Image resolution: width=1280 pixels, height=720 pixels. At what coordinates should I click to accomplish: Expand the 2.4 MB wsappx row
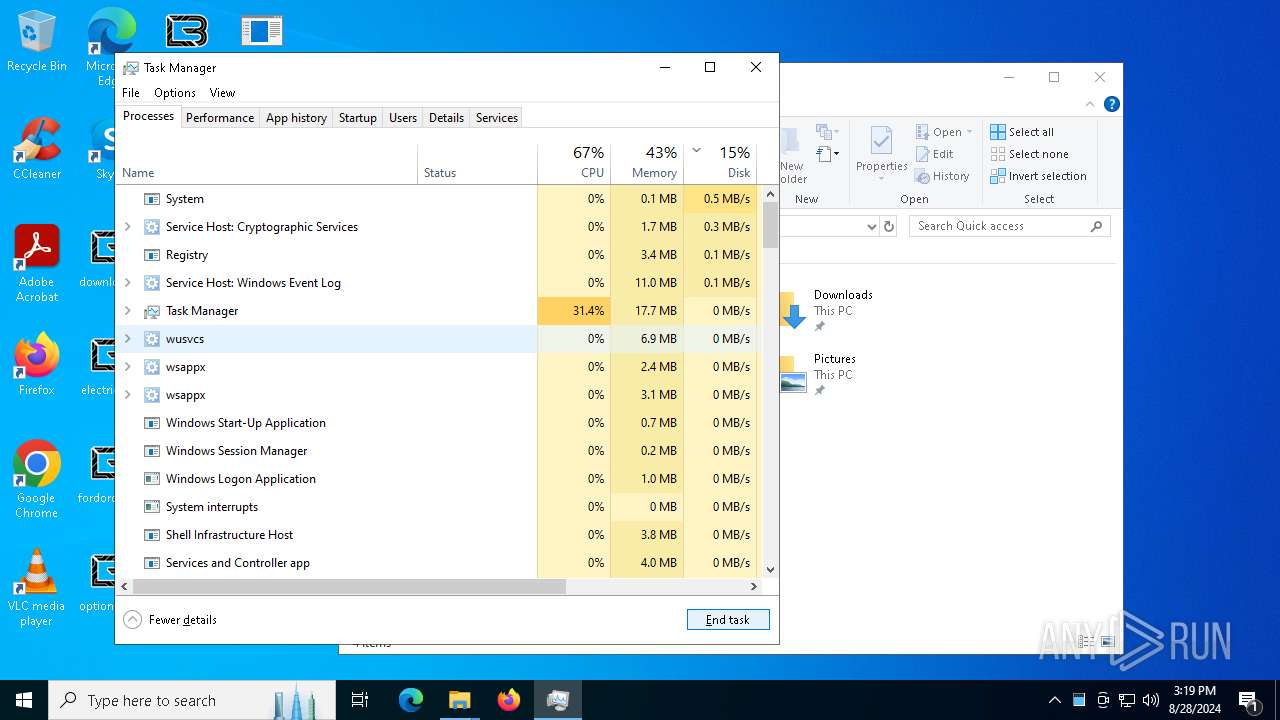coord(127,367)
